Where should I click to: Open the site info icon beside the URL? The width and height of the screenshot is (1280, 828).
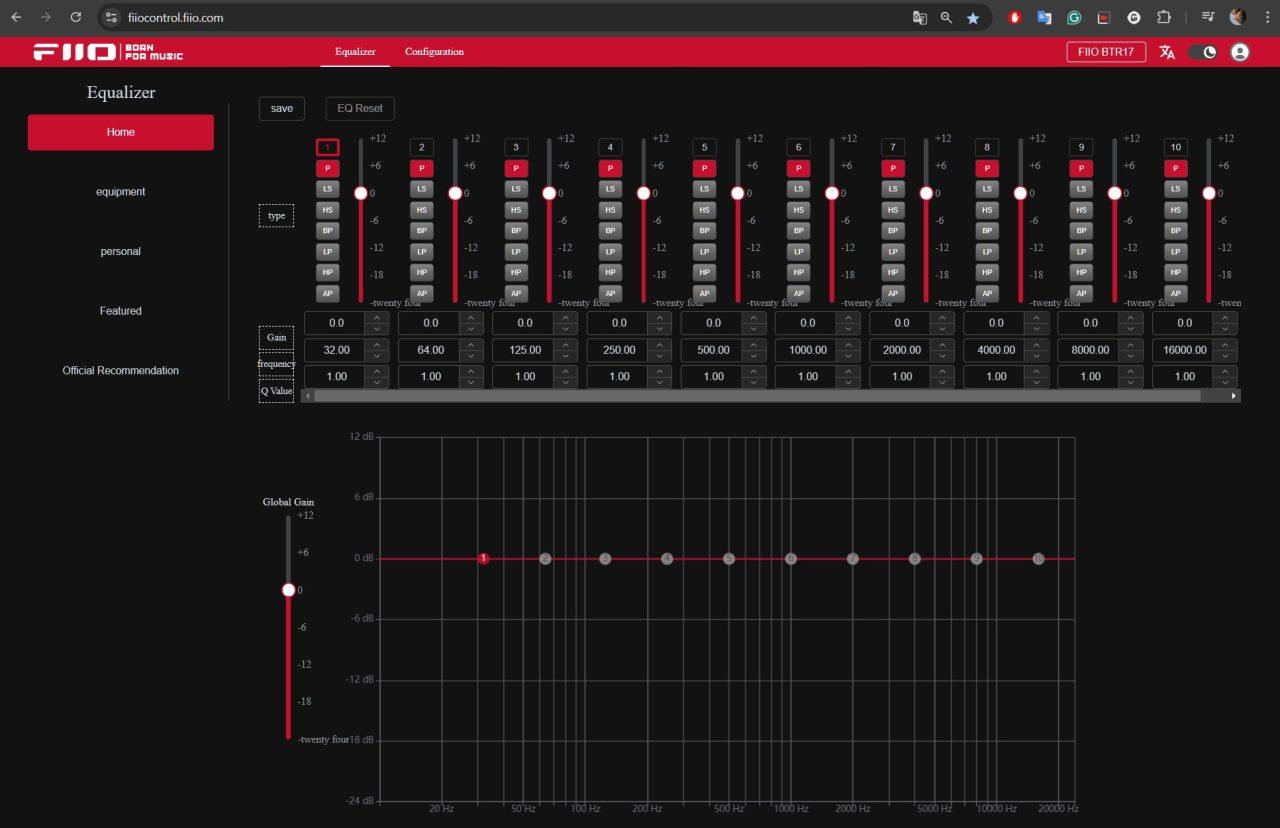click(112, 17)
